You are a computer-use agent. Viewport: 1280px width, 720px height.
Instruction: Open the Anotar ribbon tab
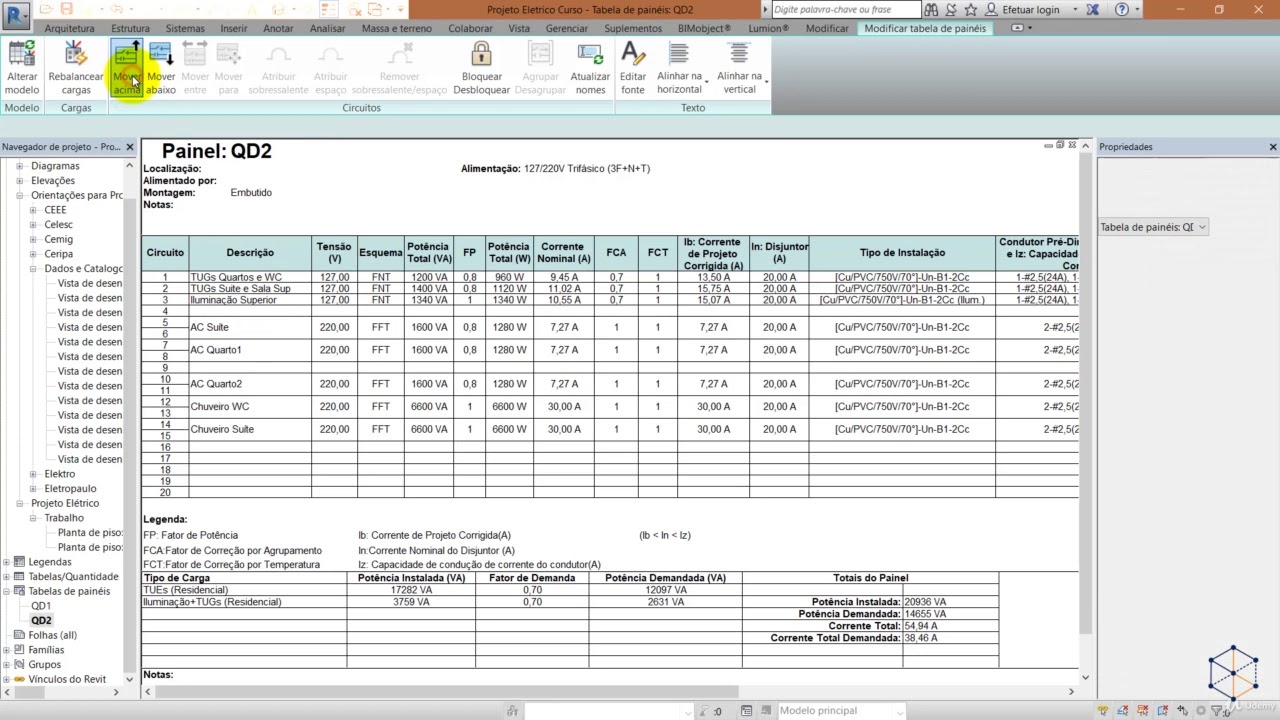click(x=278, y=28)
